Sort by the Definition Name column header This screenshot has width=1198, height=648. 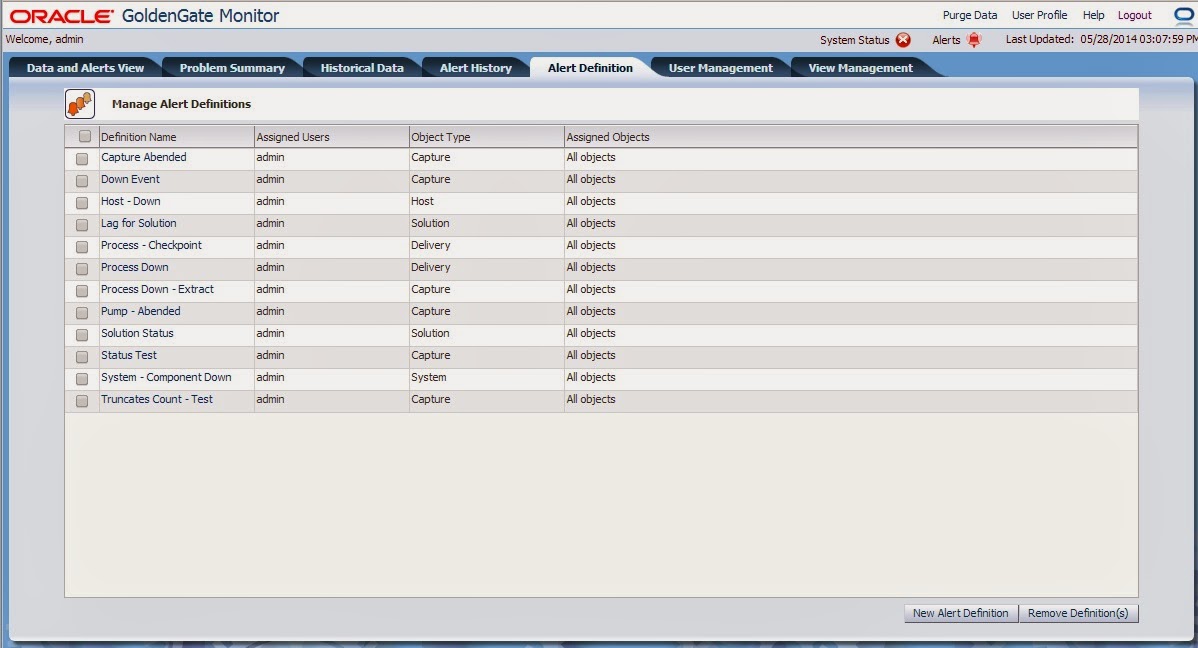[140, 136]
